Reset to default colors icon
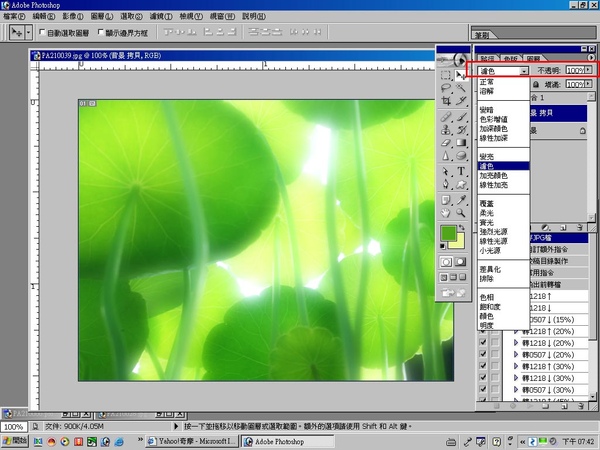The image size is (600, 450). pos(443,246)
